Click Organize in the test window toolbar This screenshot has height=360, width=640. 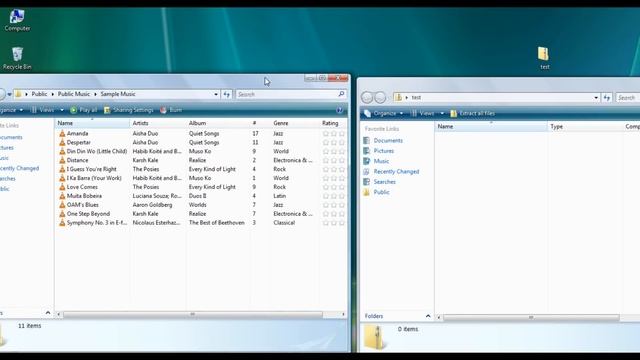pyautogui.click(x=384, y=113)
